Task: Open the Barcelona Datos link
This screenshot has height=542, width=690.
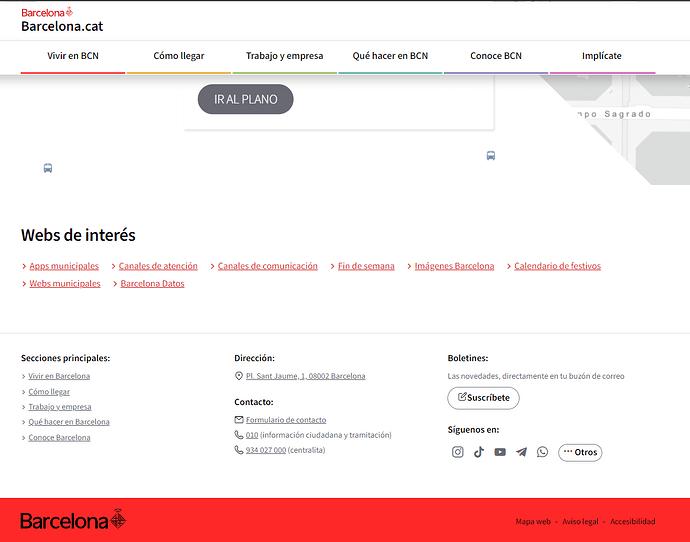Action: pyautogui.click(x=152, y=284)
